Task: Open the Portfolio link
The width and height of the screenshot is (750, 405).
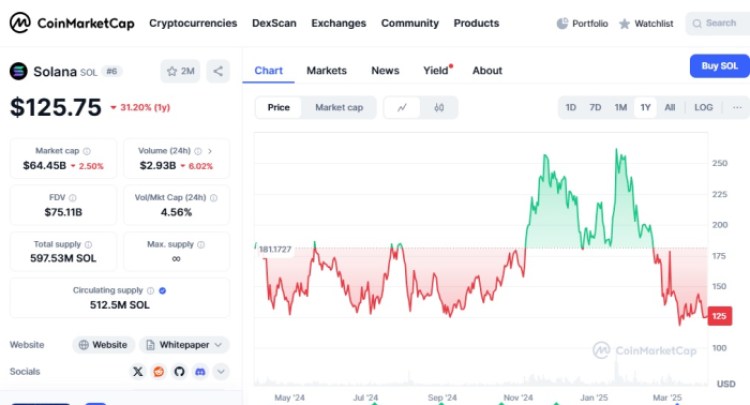Action: click(582, 23)
